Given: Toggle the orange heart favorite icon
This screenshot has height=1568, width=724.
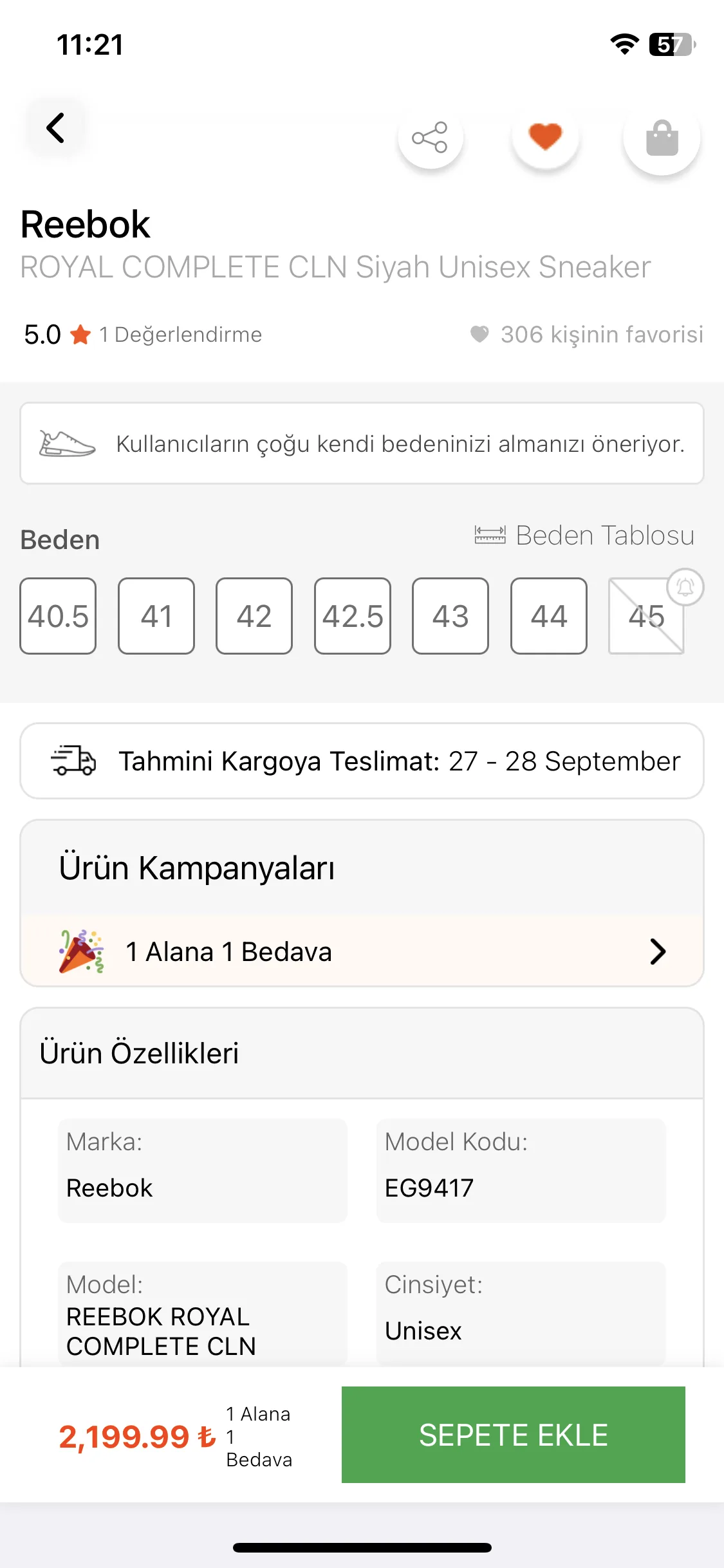Looking at the screenshot, I should (x=545, y=136).
